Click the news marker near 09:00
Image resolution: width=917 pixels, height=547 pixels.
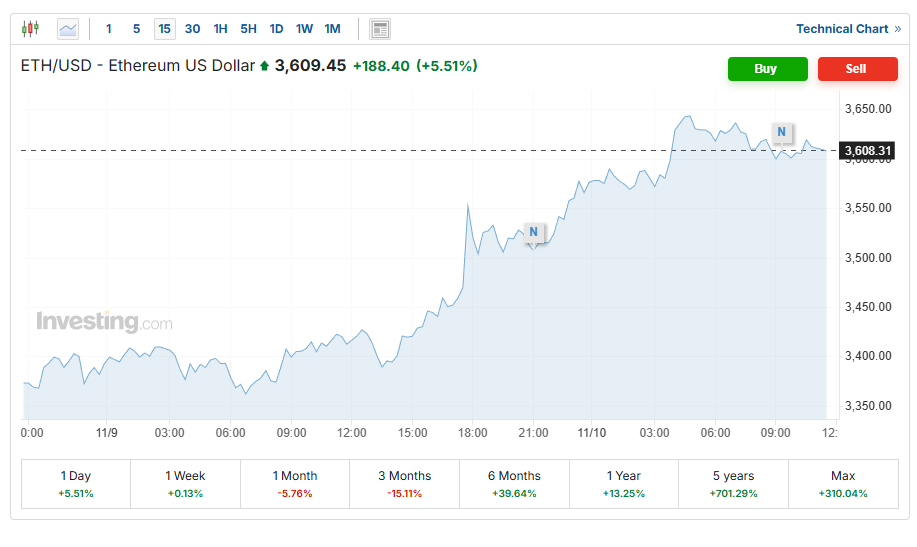[781, 131]
